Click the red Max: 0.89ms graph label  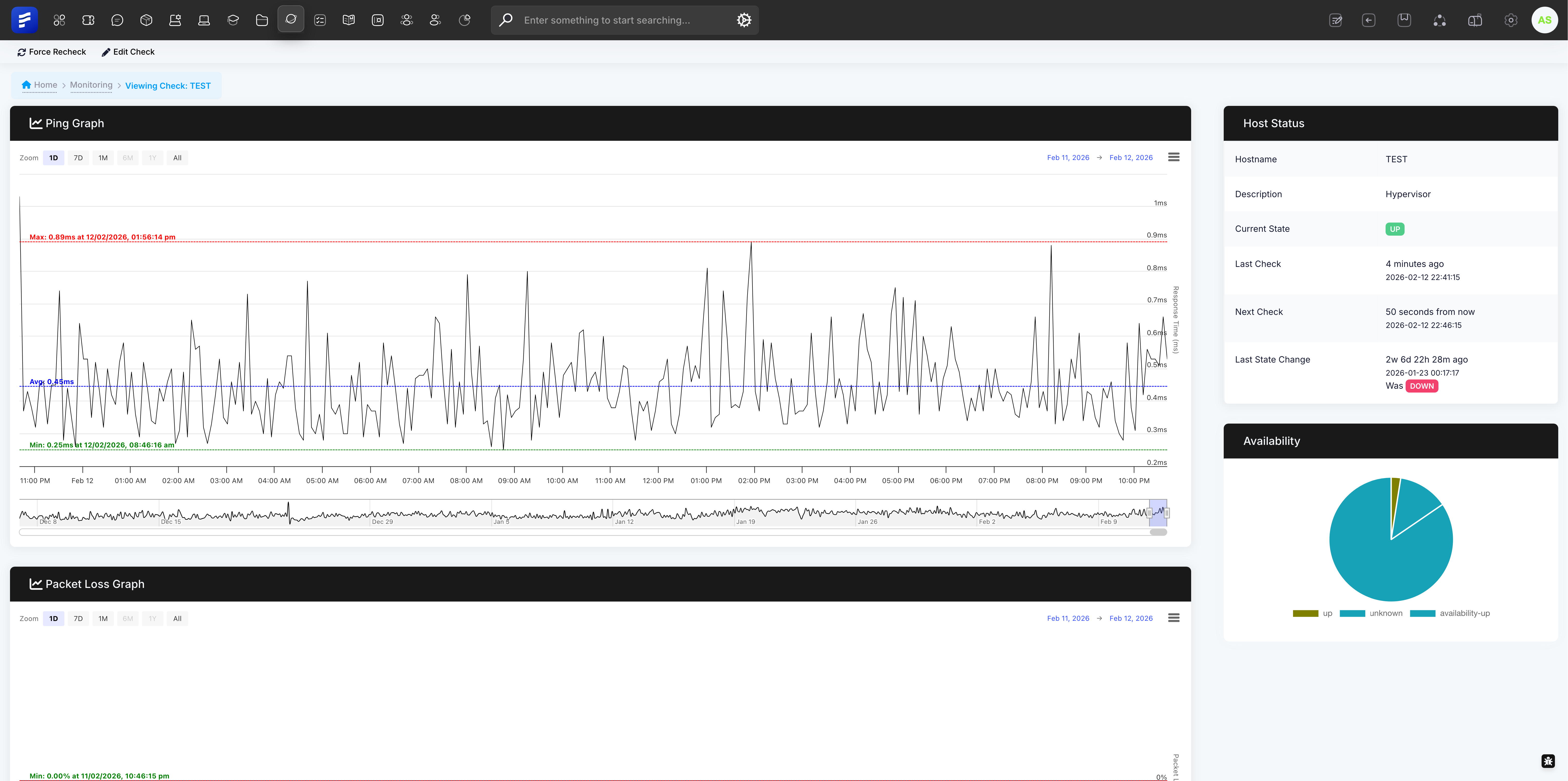[102, 237]
